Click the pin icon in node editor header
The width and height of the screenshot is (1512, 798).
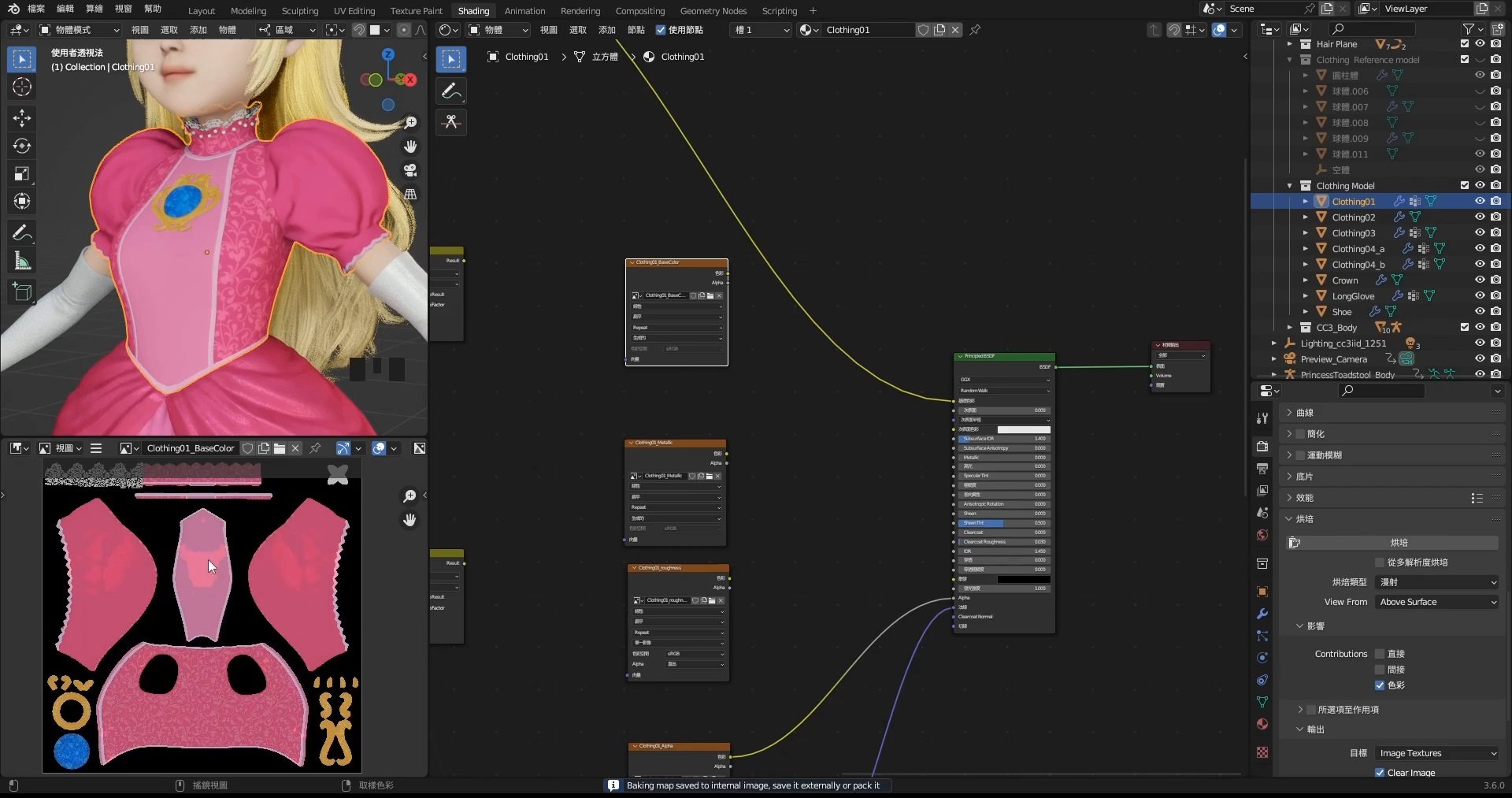pos(975,30)
